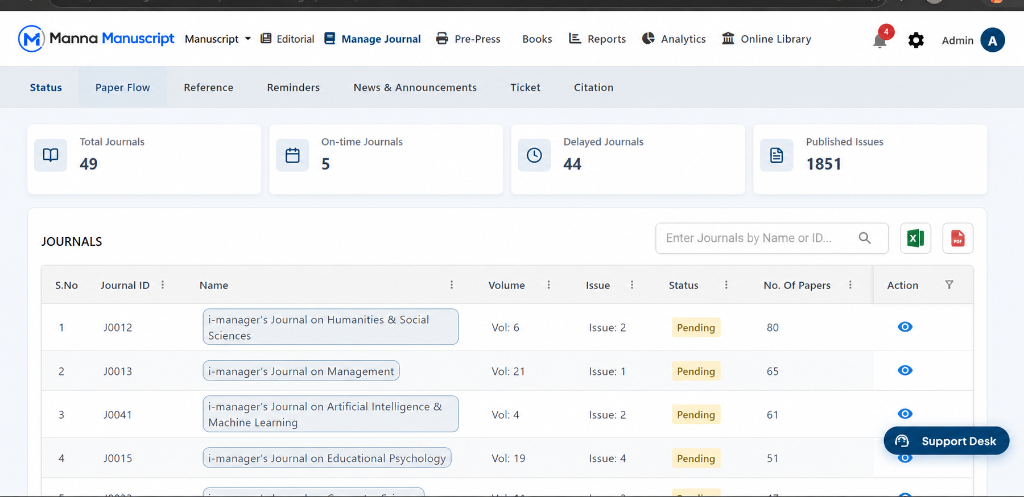
Task: Open Volume column options menu
Action: (549, 285)
